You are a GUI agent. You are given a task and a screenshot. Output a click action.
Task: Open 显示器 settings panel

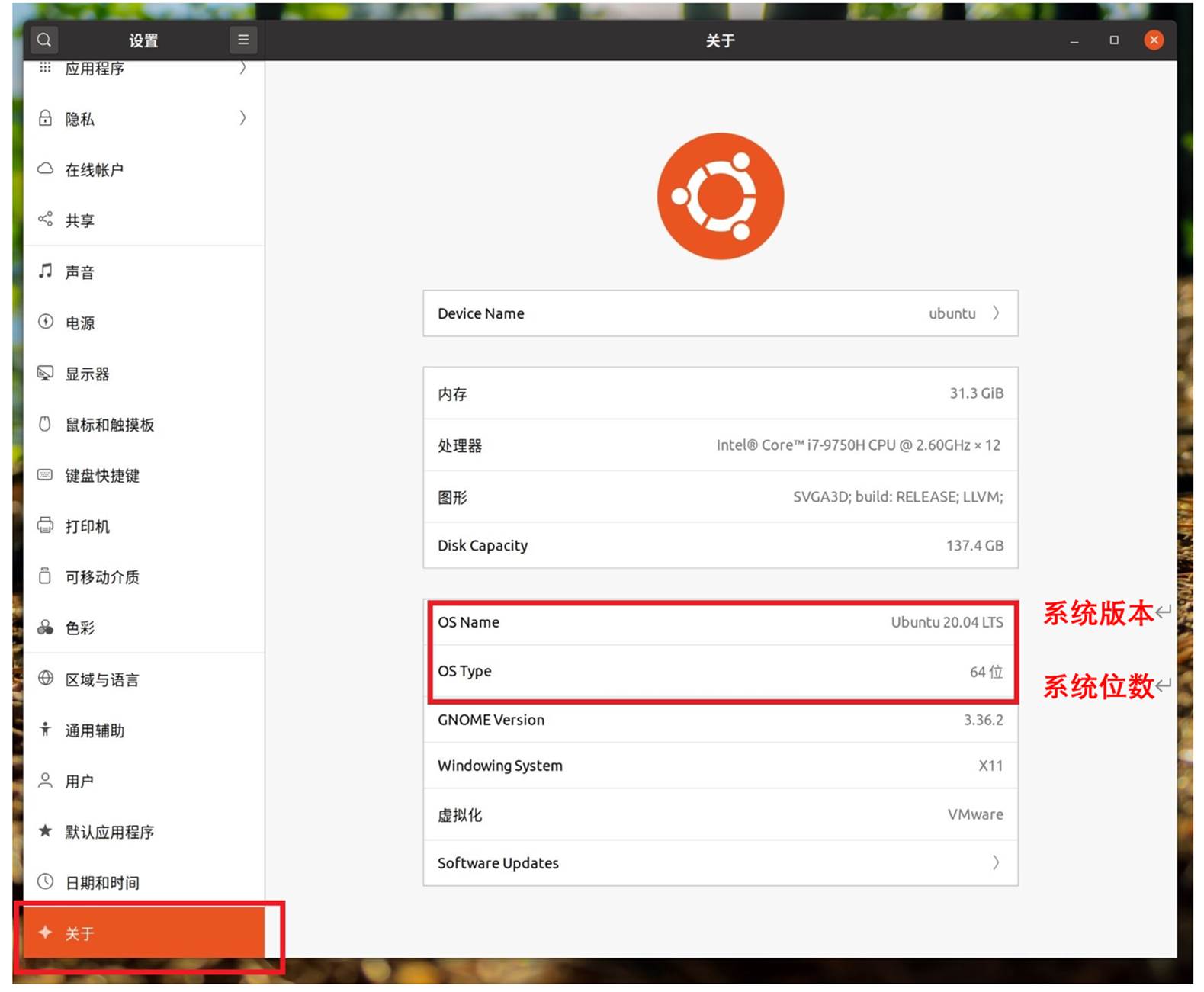(x=144, y=374)
